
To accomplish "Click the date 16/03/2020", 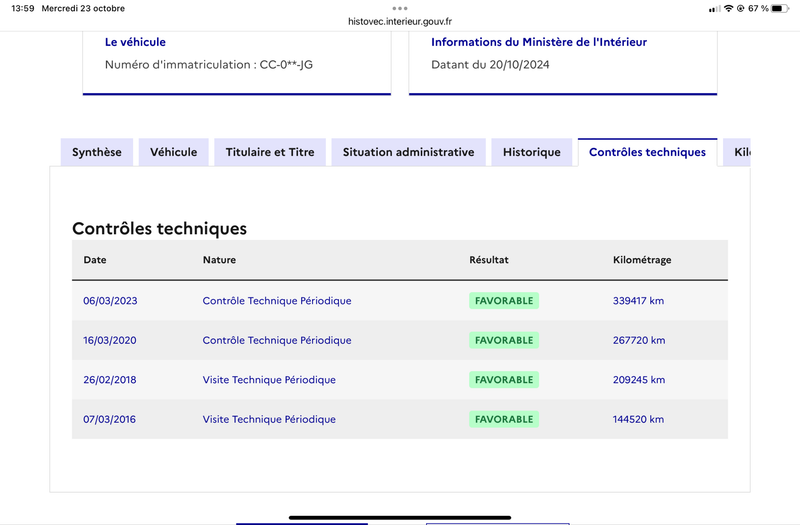I will (110, 340).
